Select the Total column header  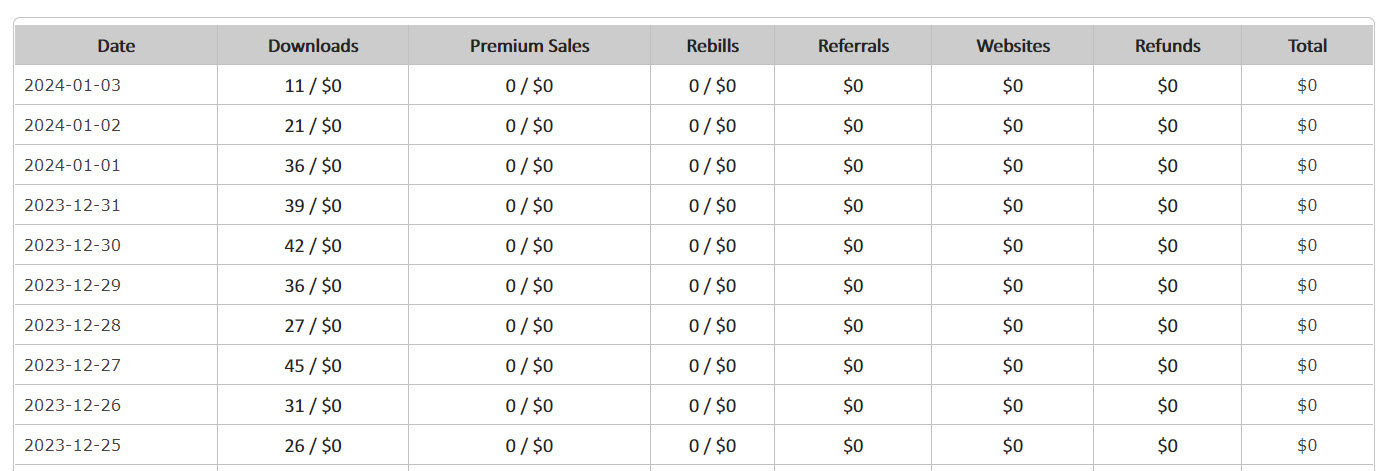tap(1307, 46)
